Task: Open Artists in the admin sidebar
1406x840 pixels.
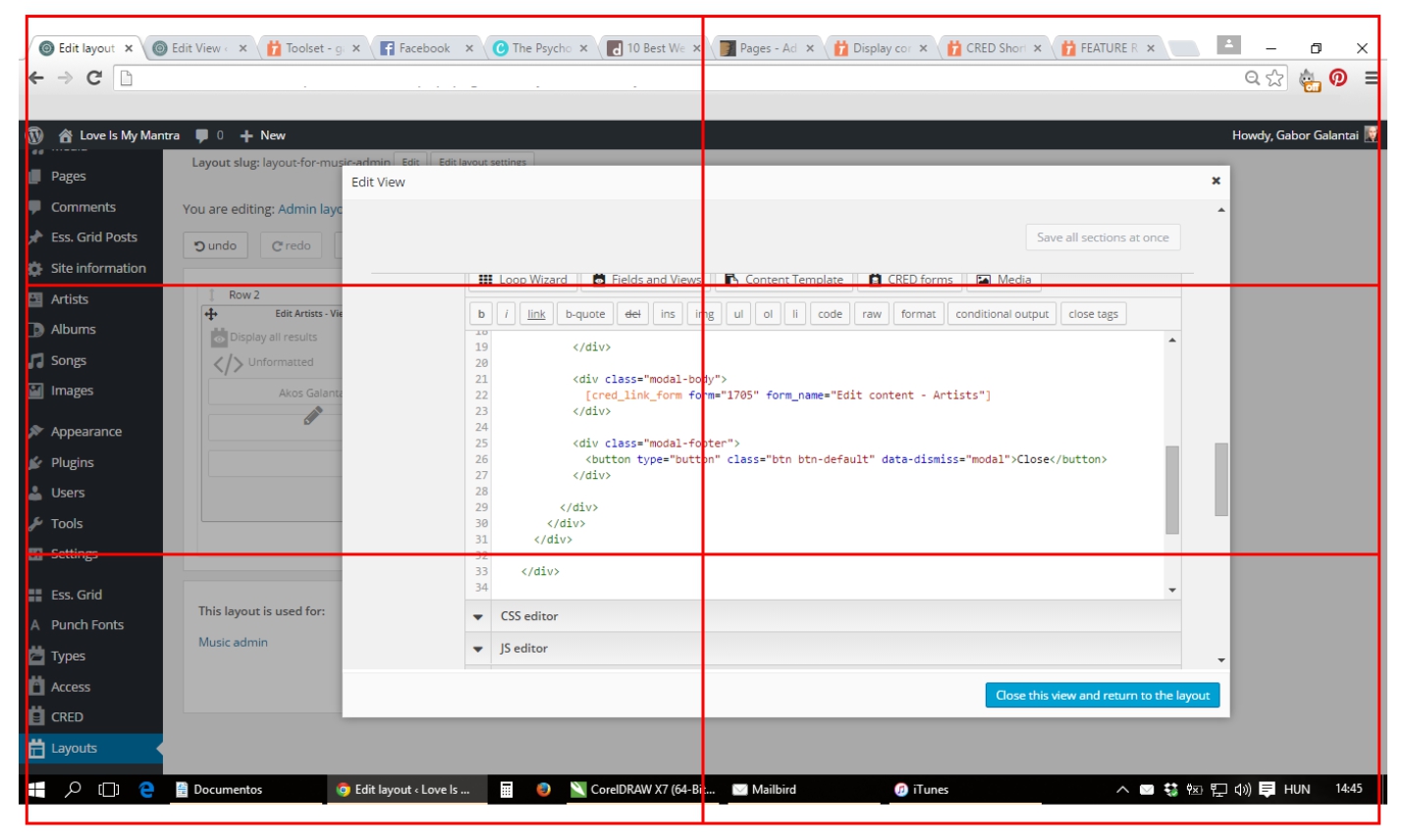Action: coord(69,299)
